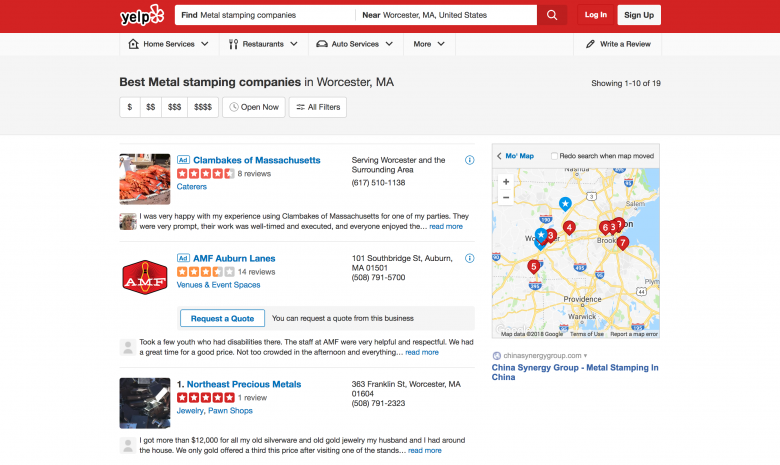Click Clambakes reviewer avatar photo

click(128, 221)
